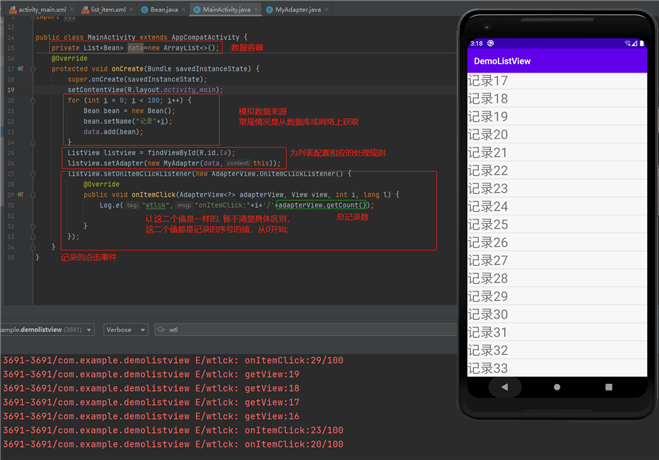
Task: Click the setContentView code on line 19
Action: point(145,90)
